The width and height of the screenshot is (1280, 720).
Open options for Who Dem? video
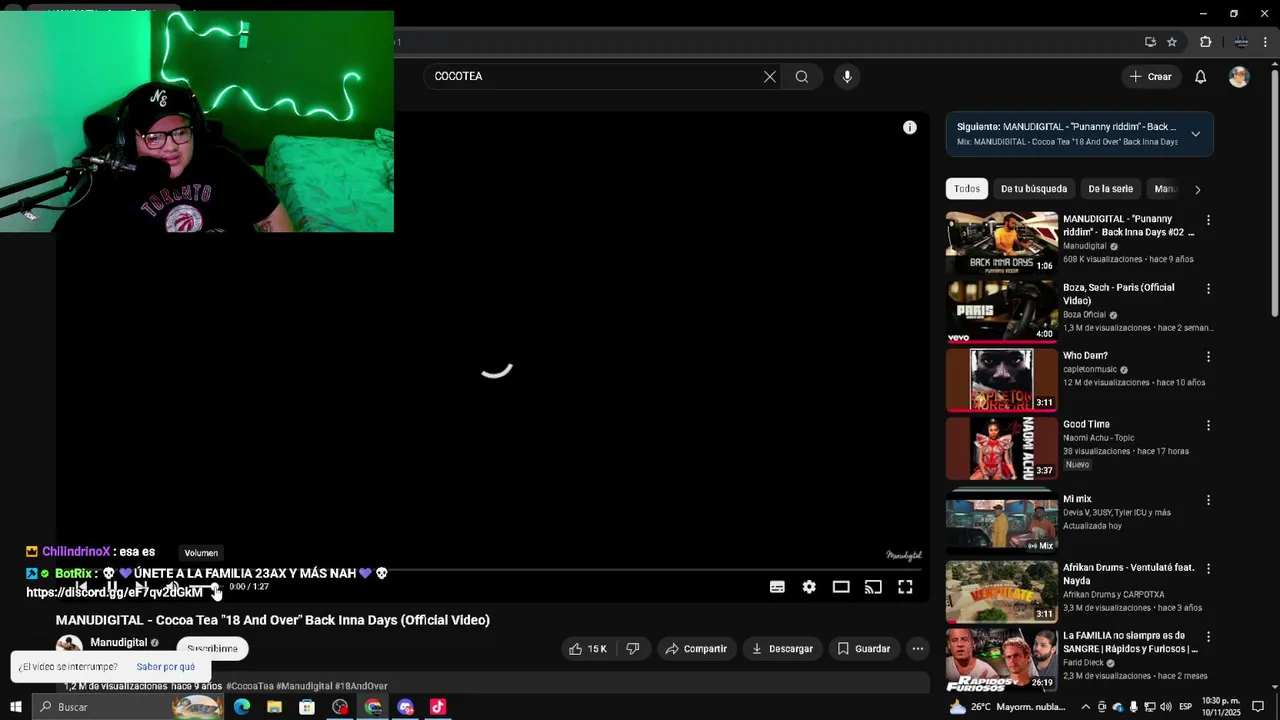pyautogui.click(x=1208, y=357)
